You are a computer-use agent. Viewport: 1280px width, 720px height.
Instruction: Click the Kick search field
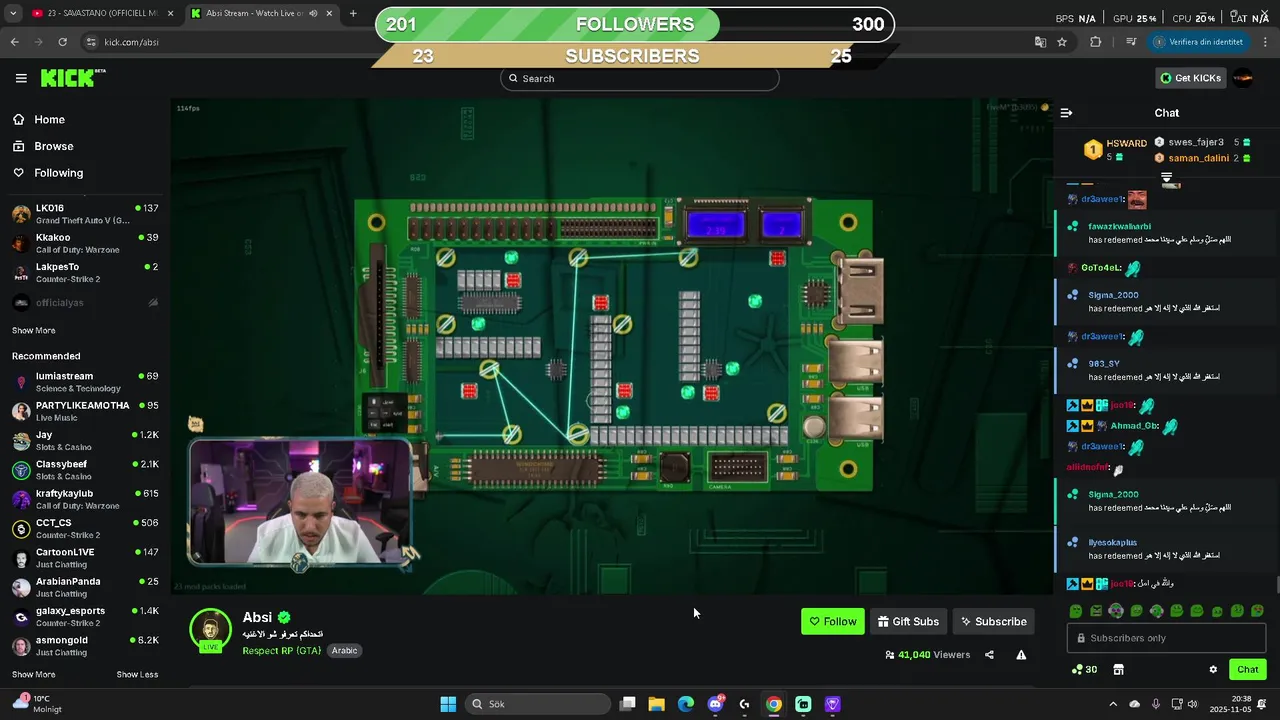click(x=639, y=78)
